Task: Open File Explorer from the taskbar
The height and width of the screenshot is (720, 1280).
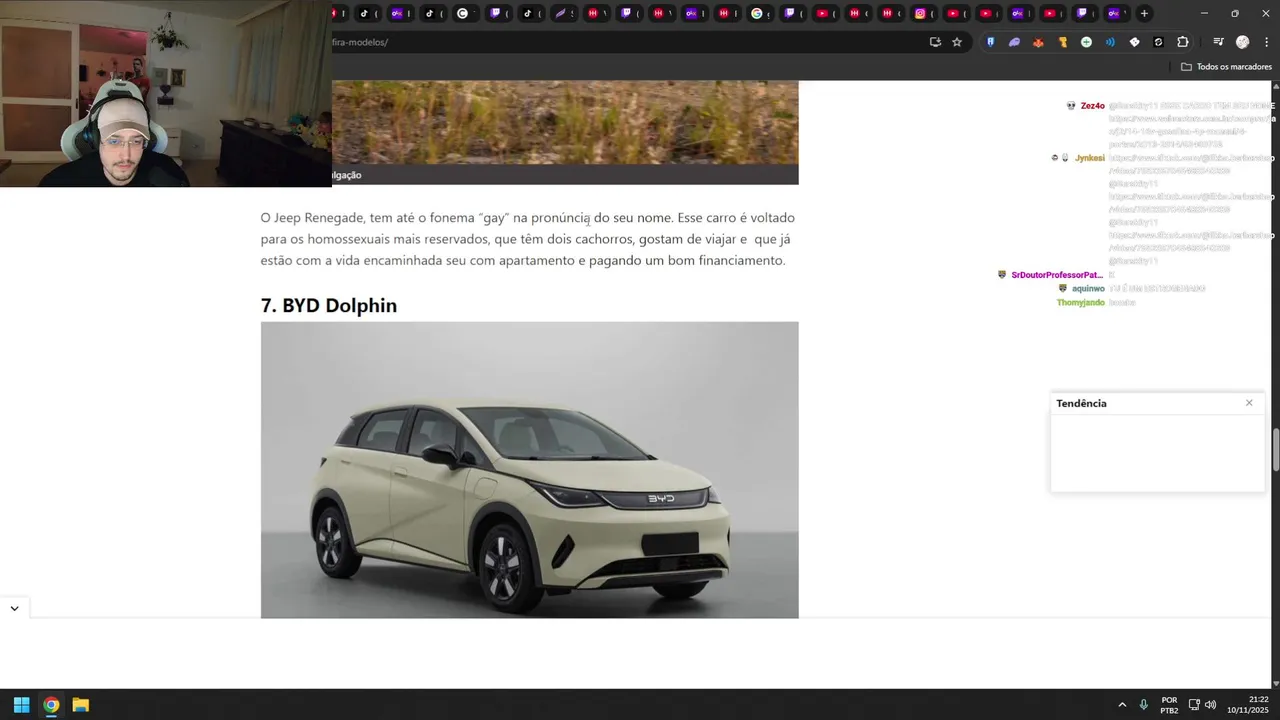Action: pyautogui.click(x=81, y=705)
